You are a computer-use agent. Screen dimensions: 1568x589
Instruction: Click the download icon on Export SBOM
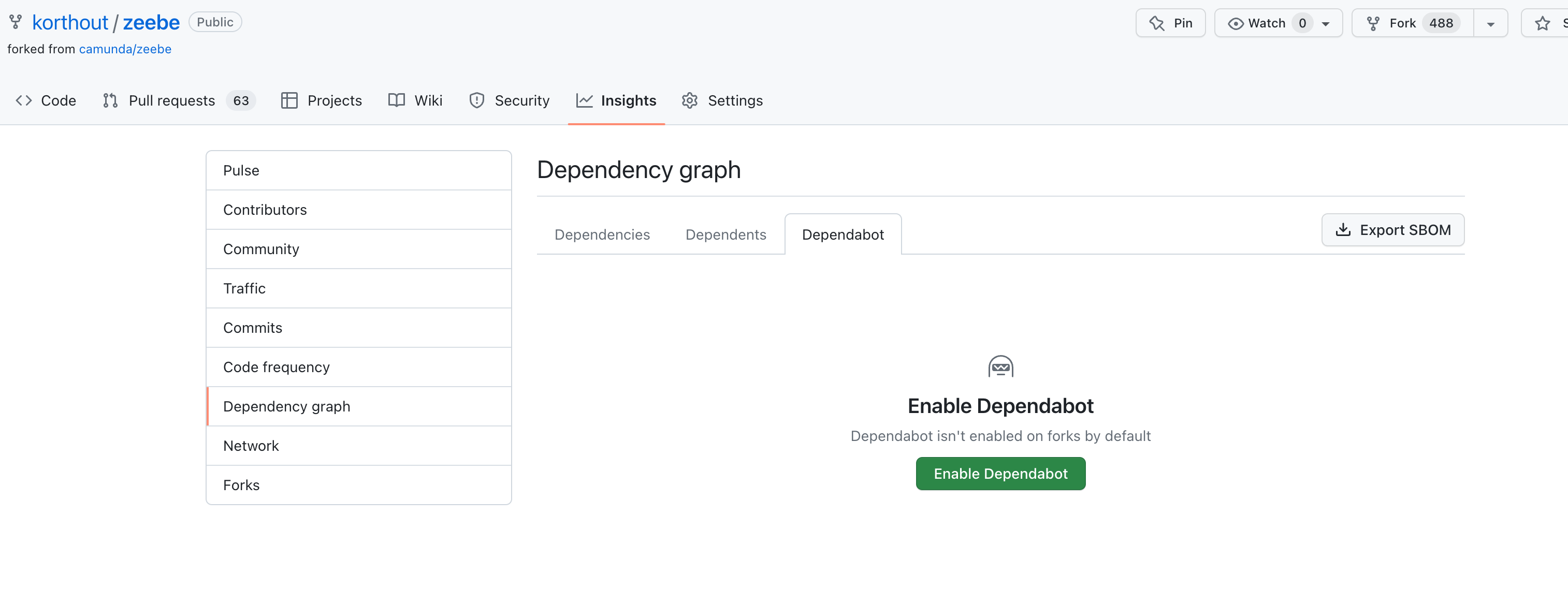click(1344, 230)
